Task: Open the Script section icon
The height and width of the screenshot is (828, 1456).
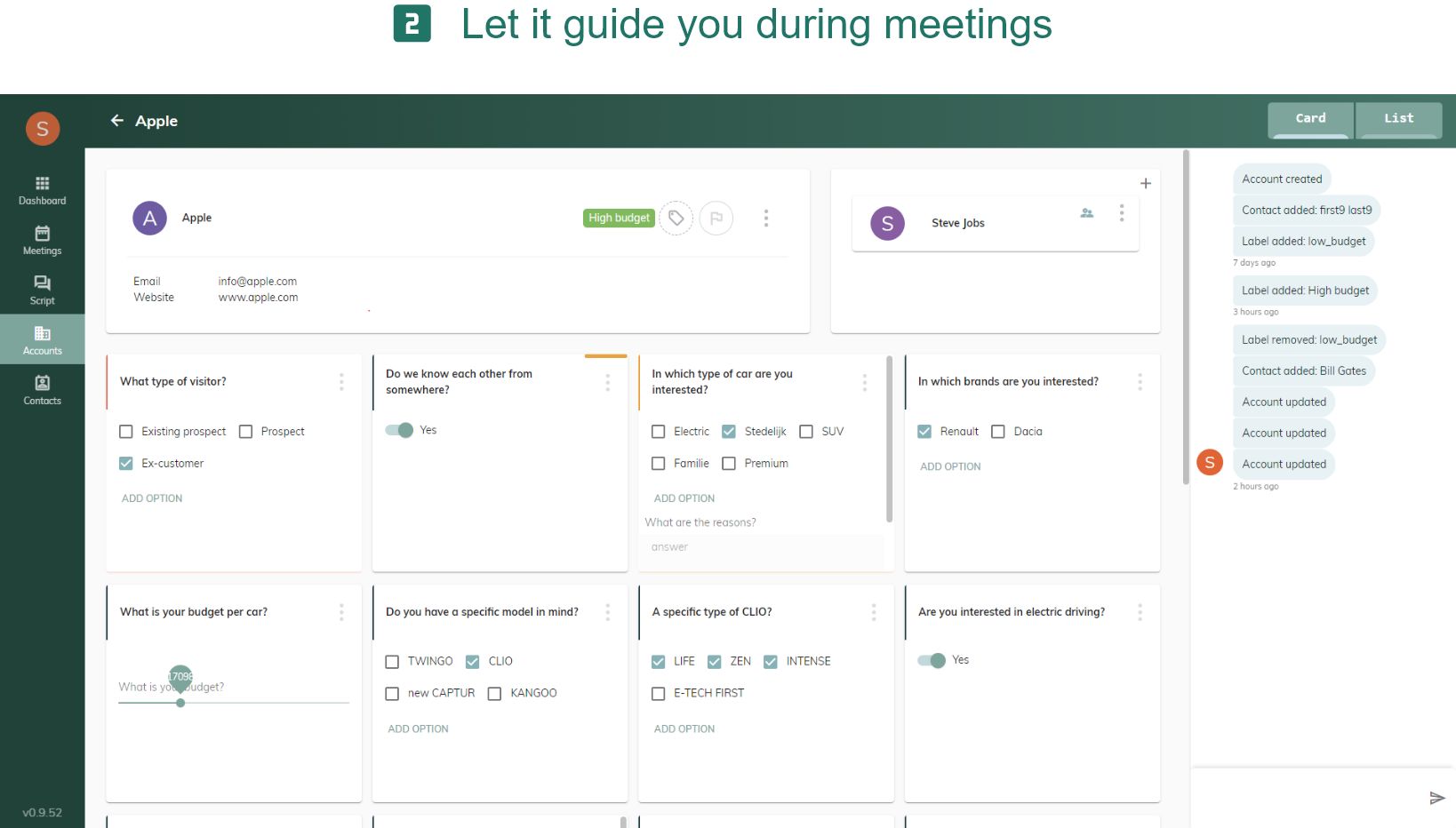Action: pos(42,283)
